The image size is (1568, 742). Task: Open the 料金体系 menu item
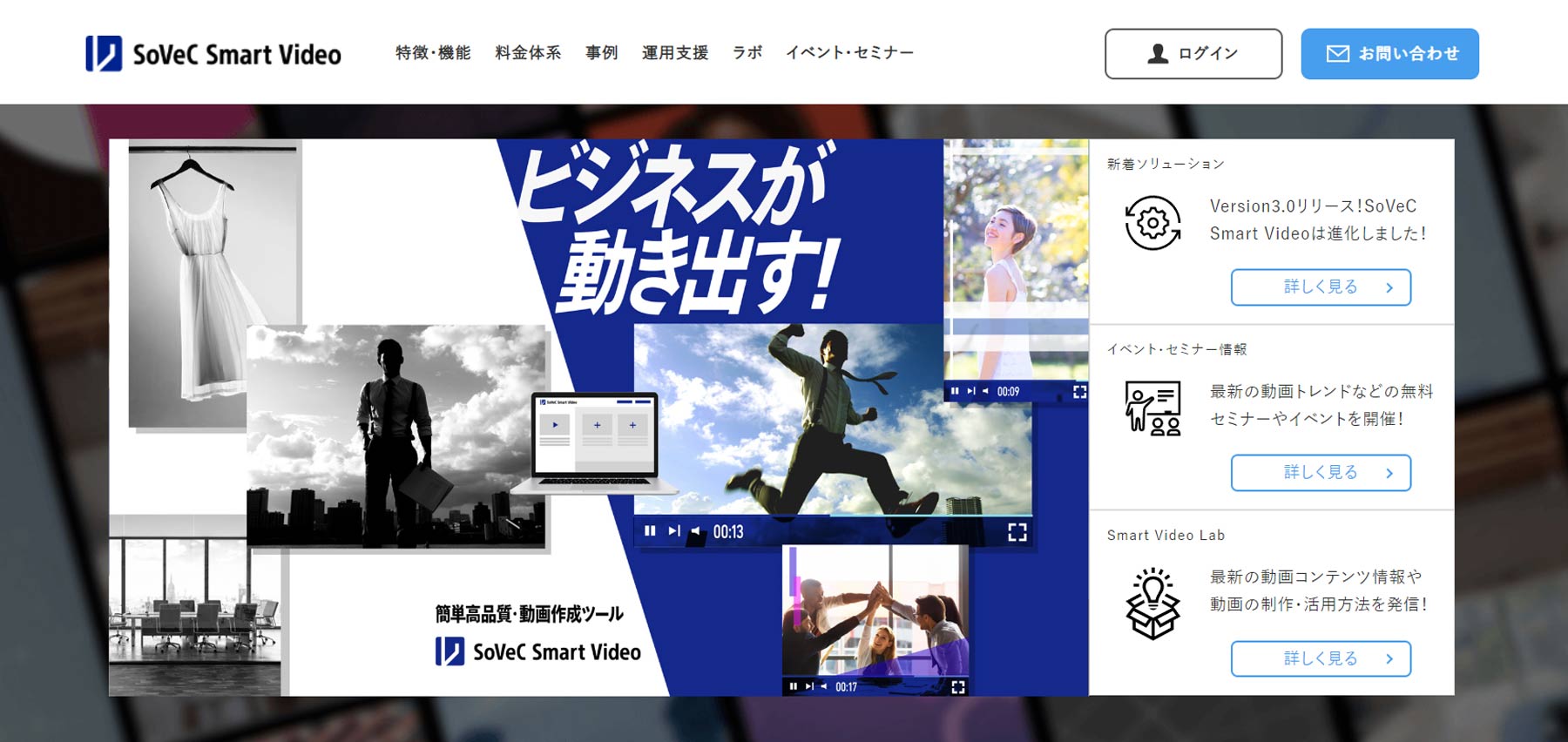[x=528, y=53]
